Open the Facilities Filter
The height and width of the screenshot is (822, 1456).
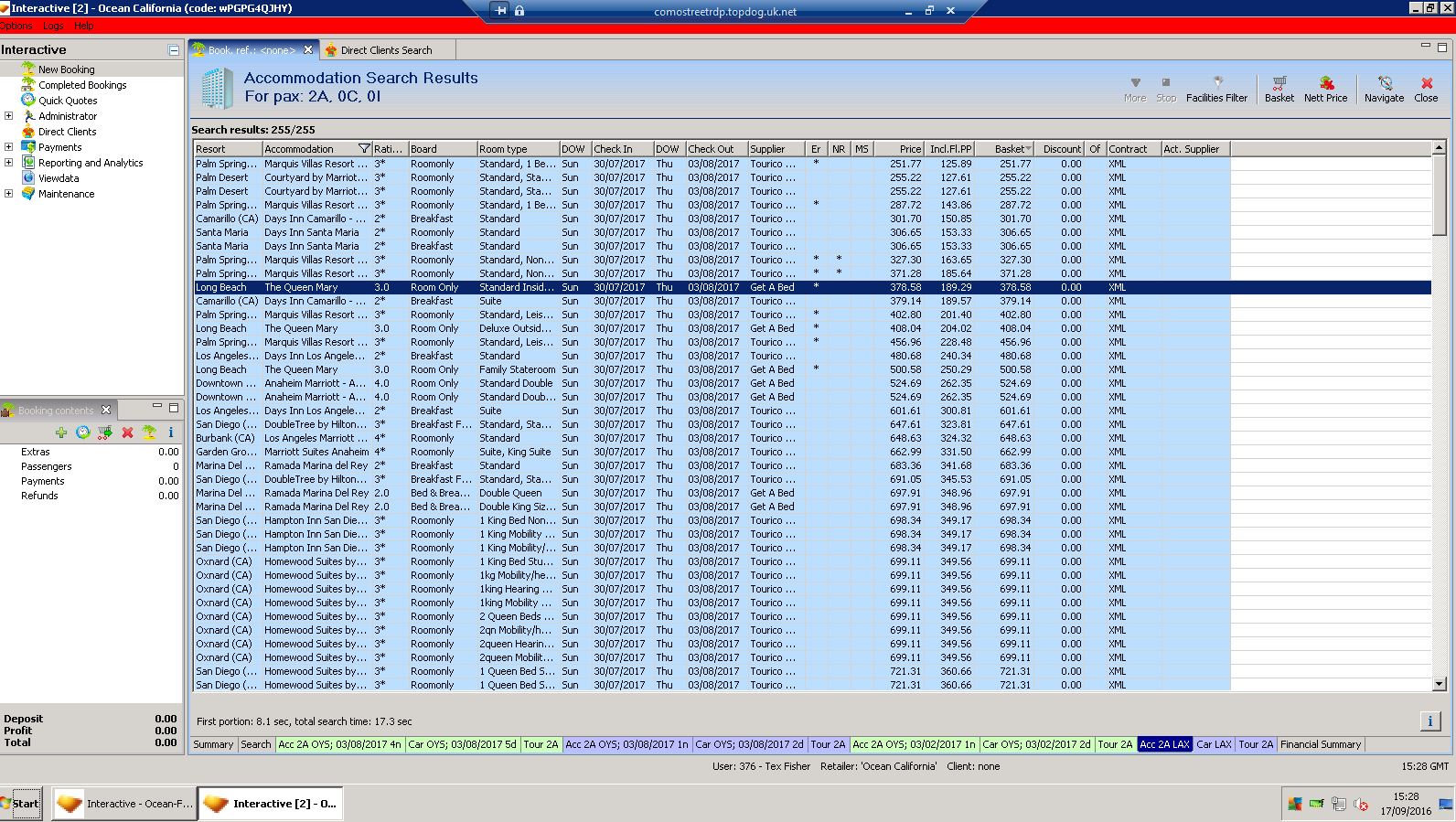(1216, 89)
